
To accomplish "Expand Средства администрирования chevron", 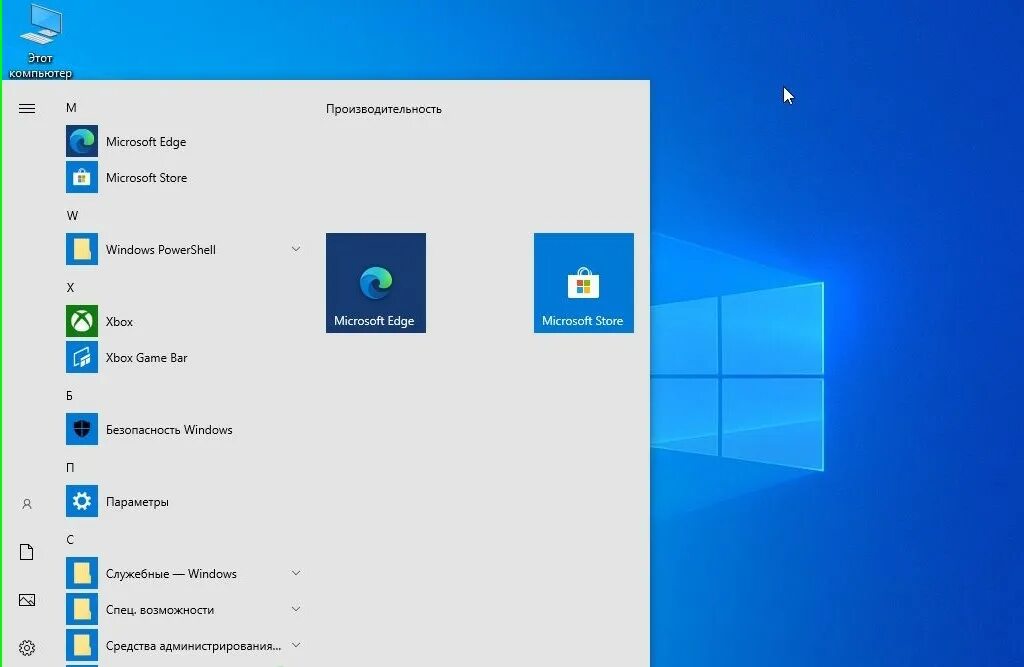I will 296,645.
